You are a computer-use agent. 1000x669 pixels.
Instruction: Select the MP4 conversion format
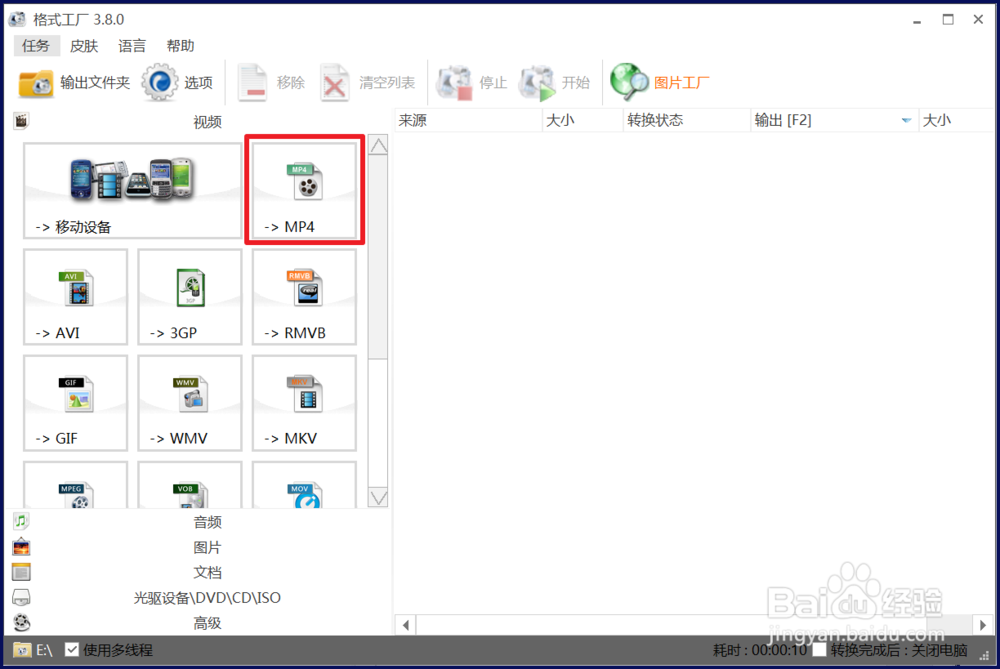point(304,190)
